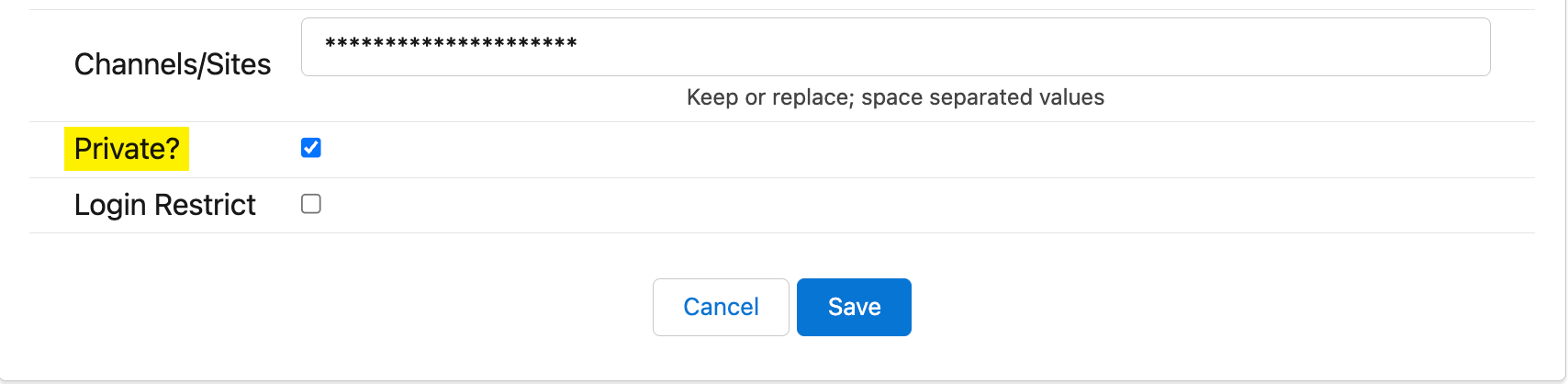Click the Save button

click(854, 307)
